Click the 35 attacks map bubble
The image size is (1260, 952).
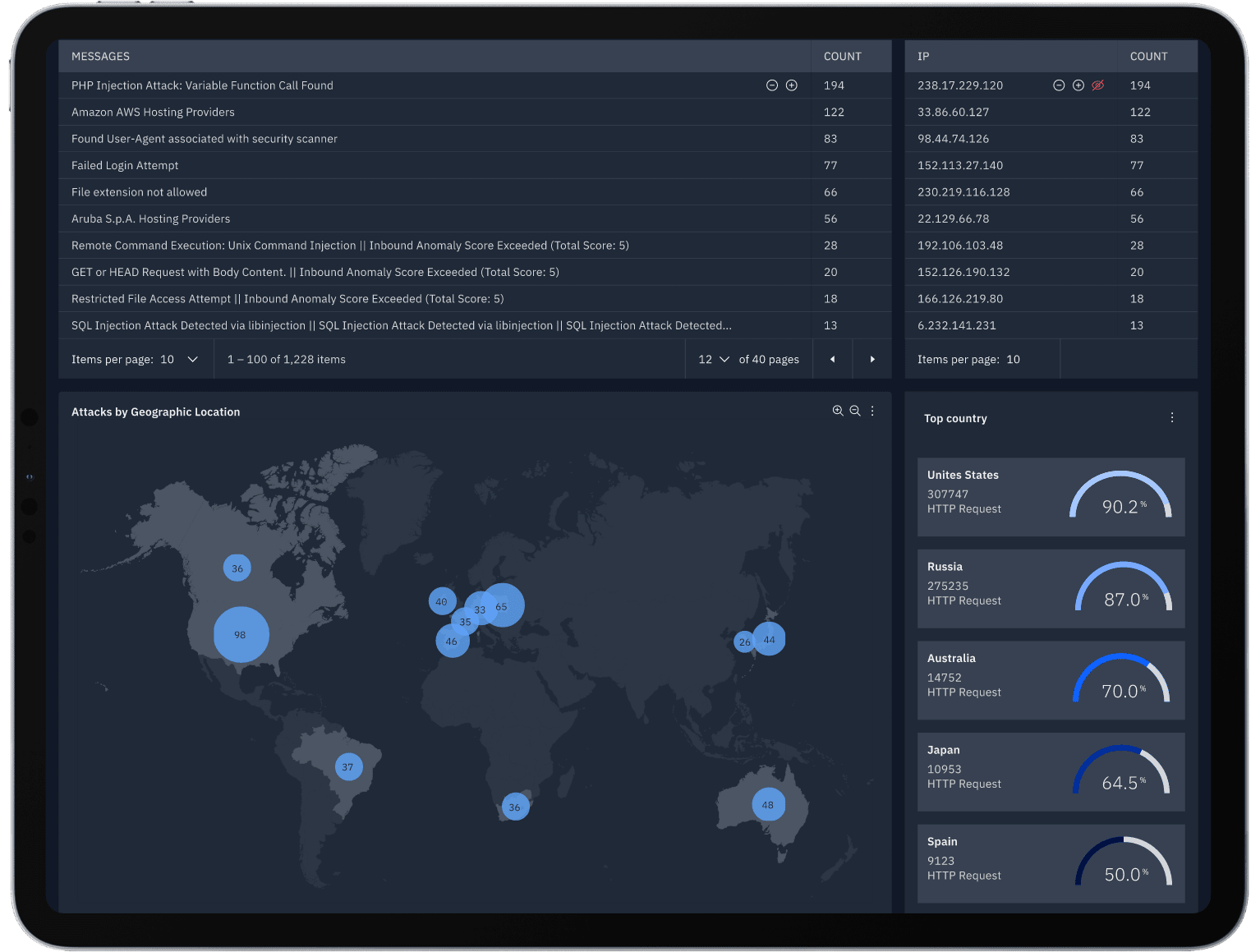click(465, 622)
